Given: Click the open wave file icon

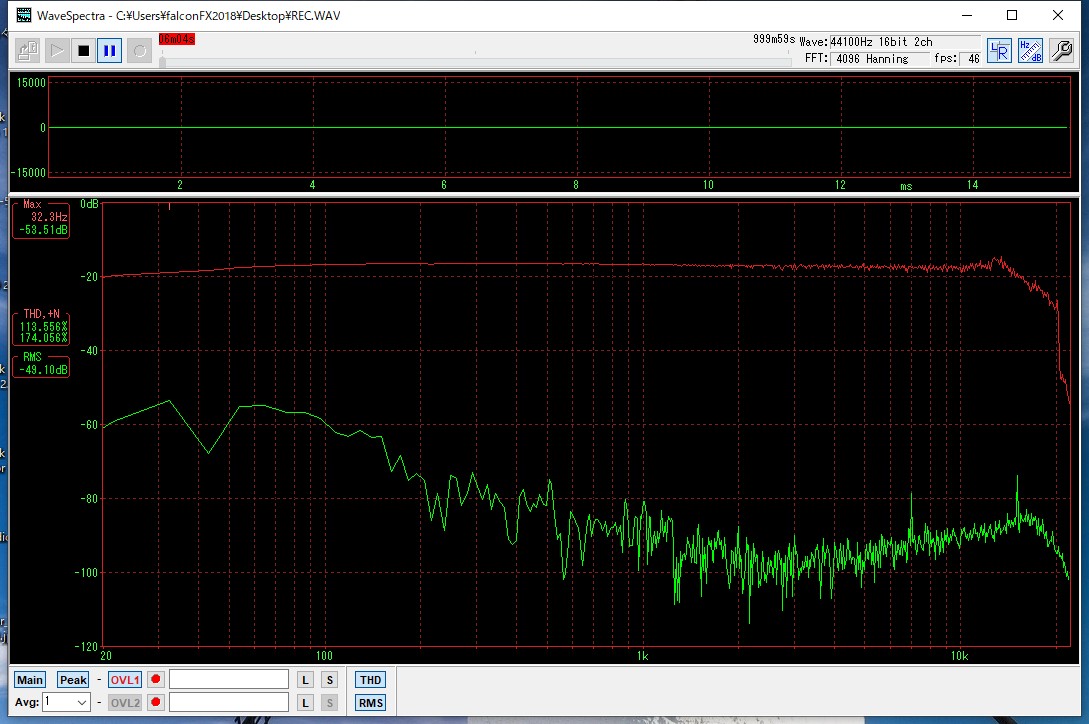Looking at the screenshot, I should point(28,50).
